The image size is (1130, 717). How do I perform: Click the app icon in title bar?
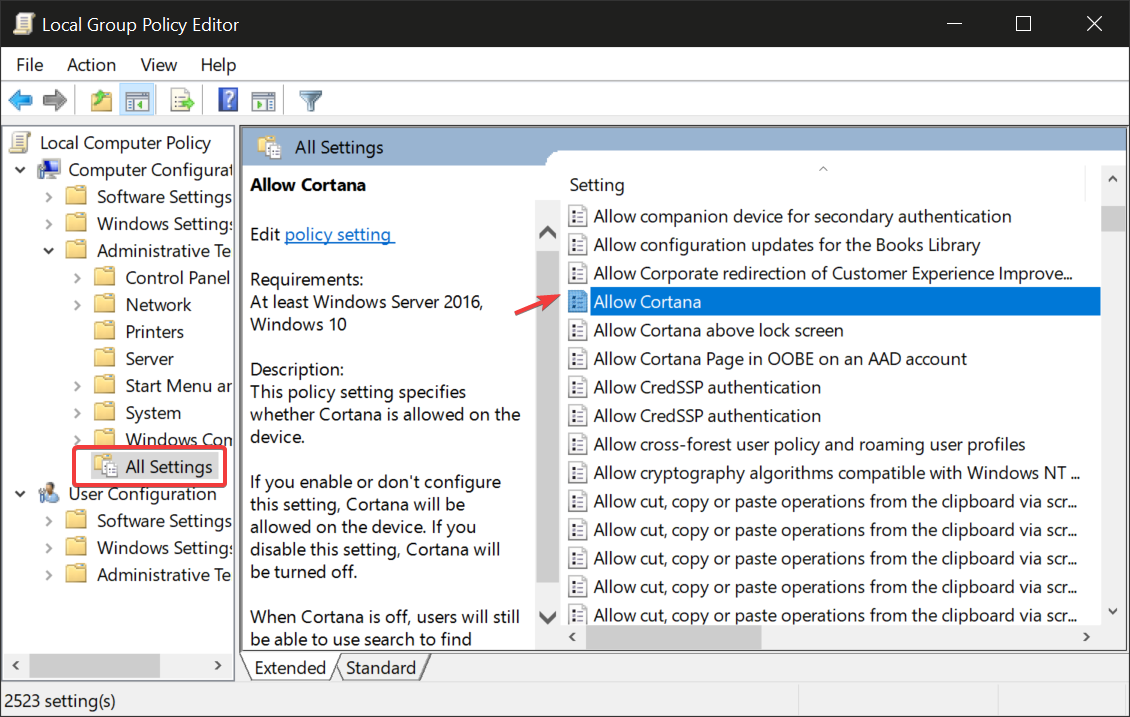tap(25, 24)
